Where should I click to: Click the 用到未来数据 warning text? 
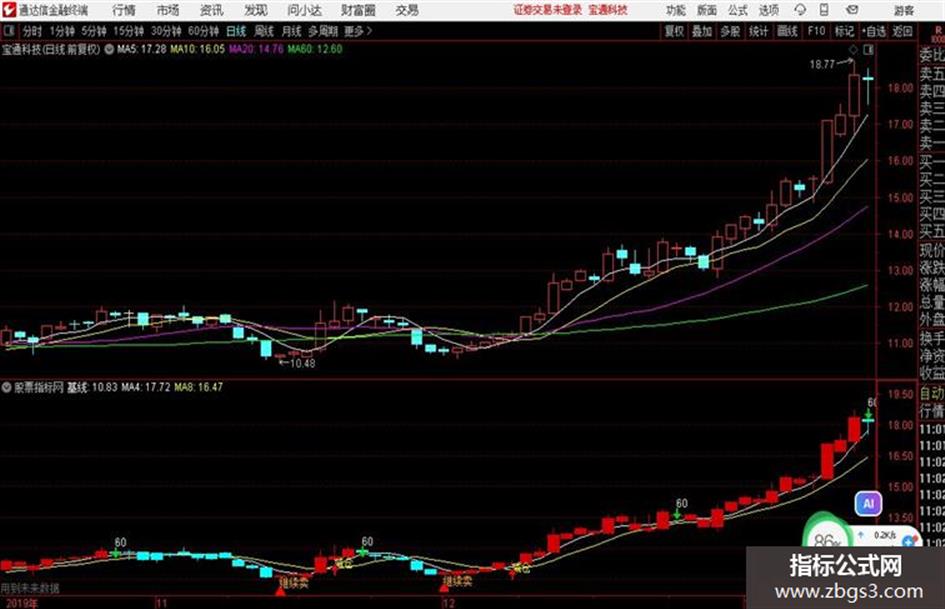pos(31,588)
